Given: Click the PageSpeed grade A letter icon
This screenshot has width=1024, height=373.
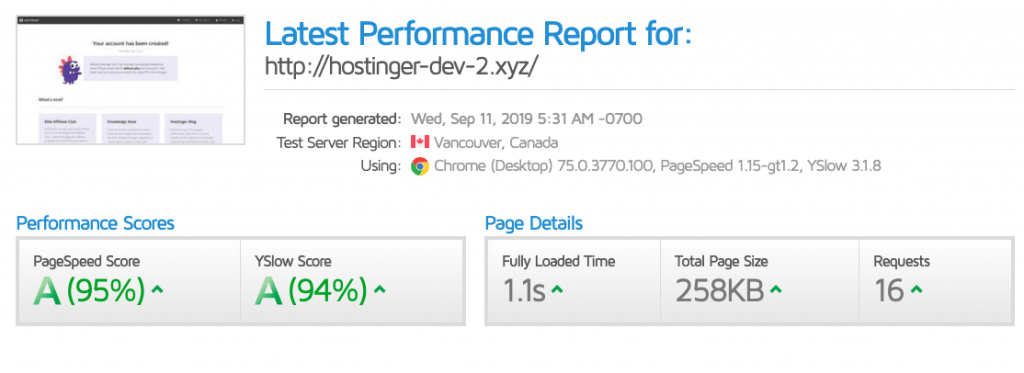Looking at the screenshot, I should pos(47,291).
